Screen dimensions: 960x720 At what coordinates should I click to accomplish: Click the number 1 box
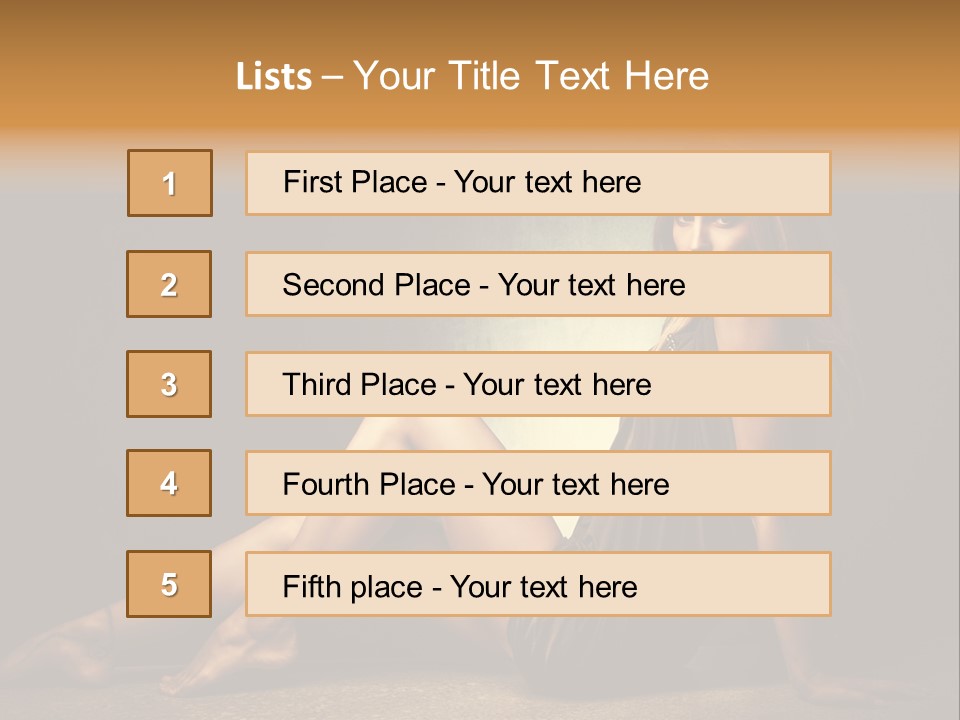[170, 183]
